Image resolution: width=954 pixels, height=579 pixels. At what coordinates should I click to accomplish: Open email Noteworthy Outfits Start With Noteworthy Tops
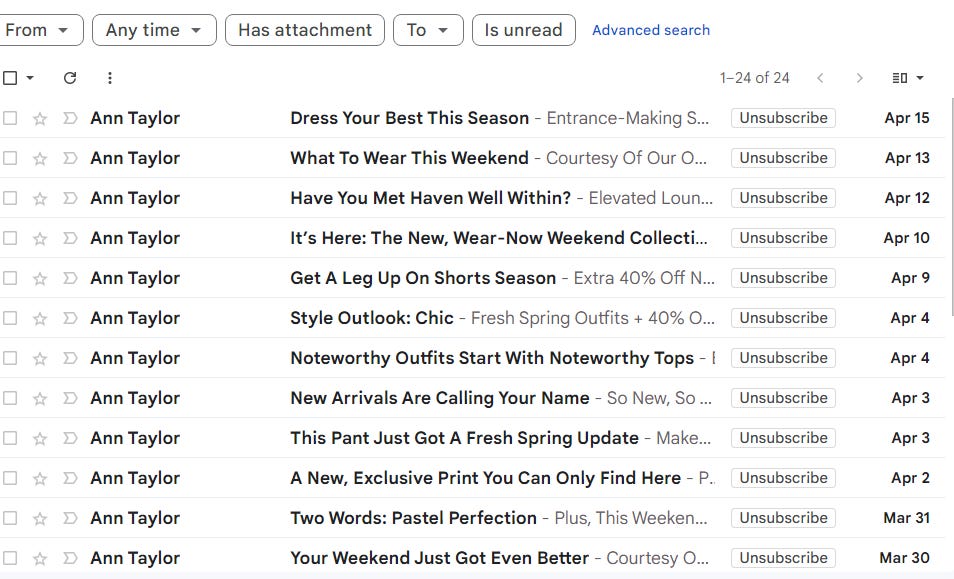click(492, 358)
